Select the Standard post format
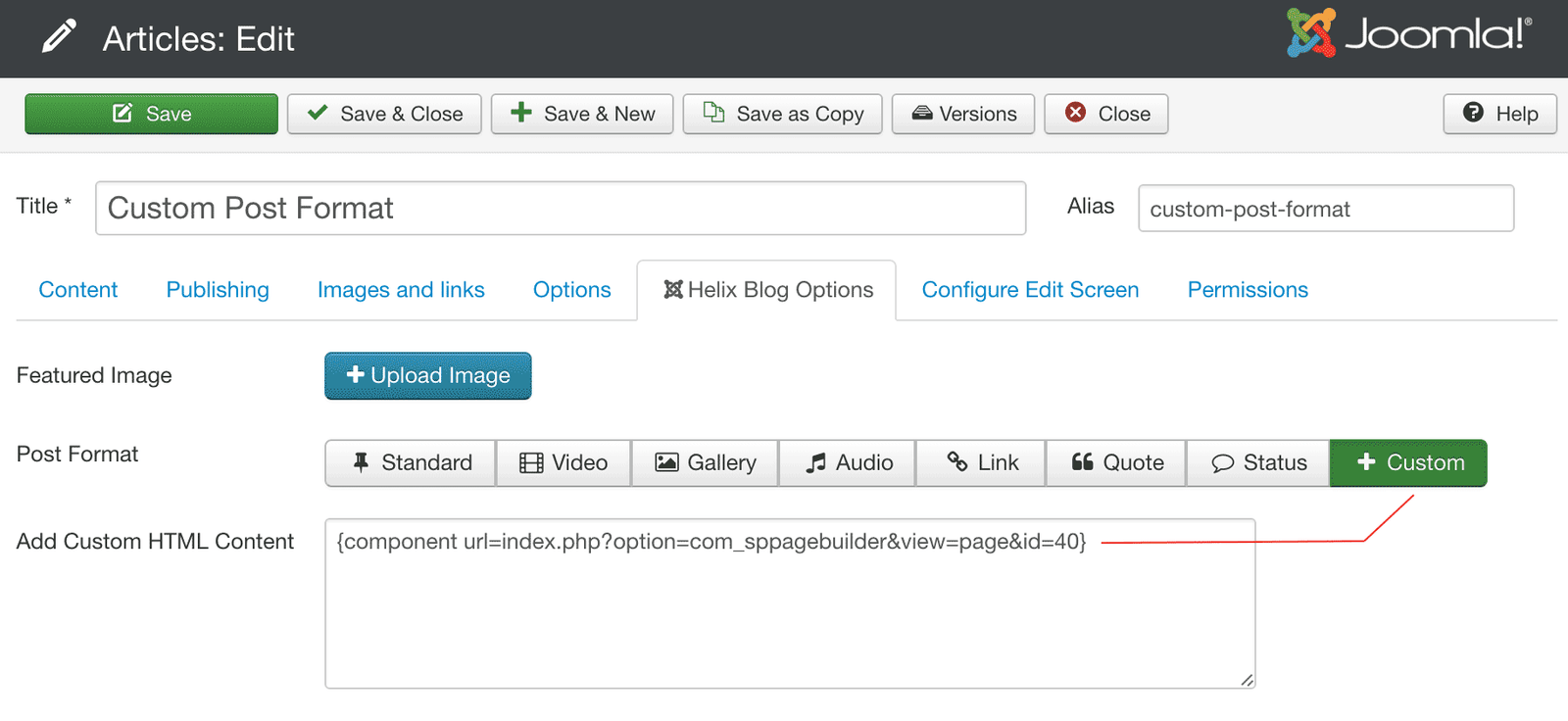 click(411, 462)
